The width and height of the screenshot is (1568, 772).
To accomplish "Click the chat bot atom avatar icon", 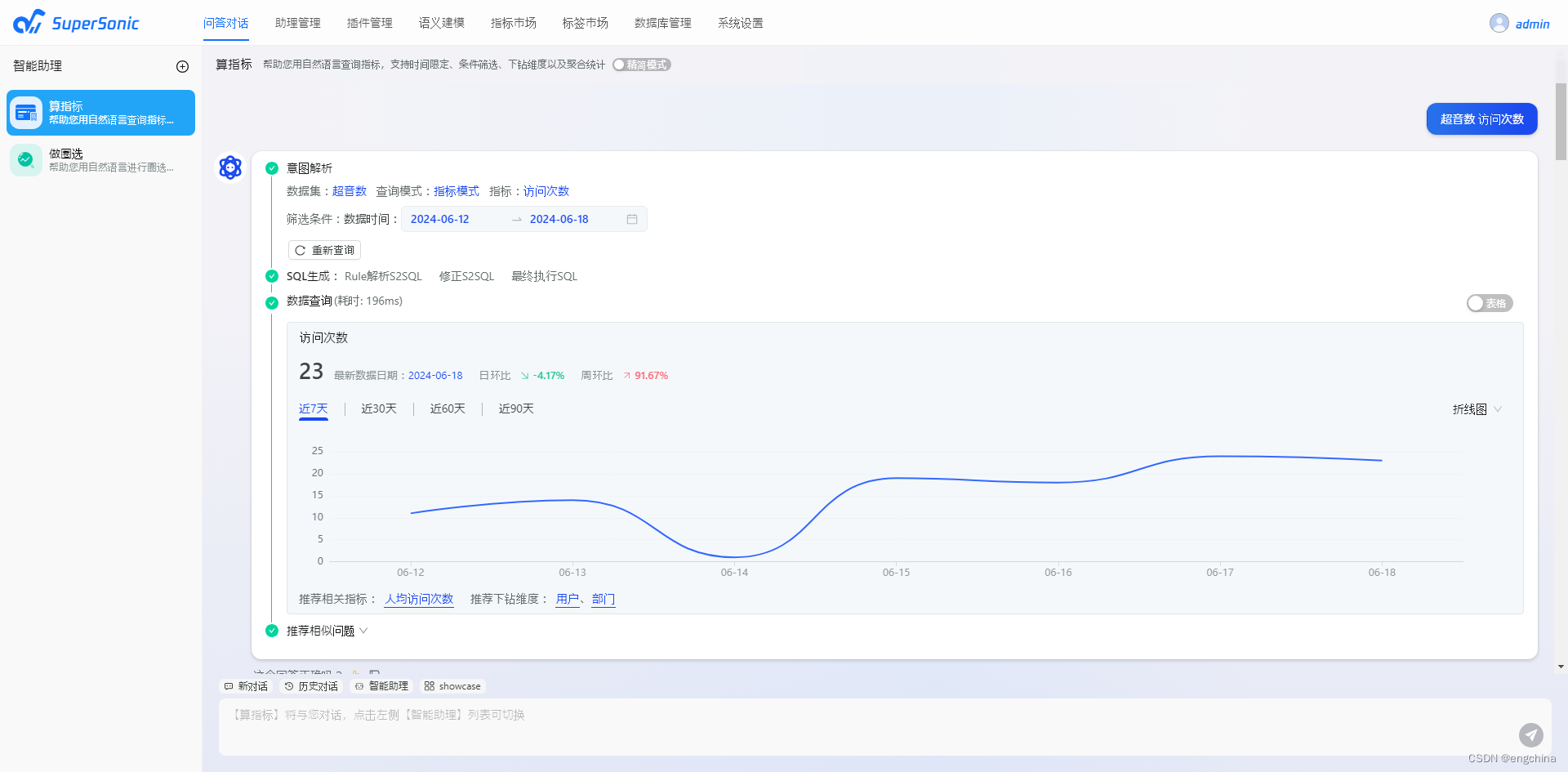I will point(230,167).
